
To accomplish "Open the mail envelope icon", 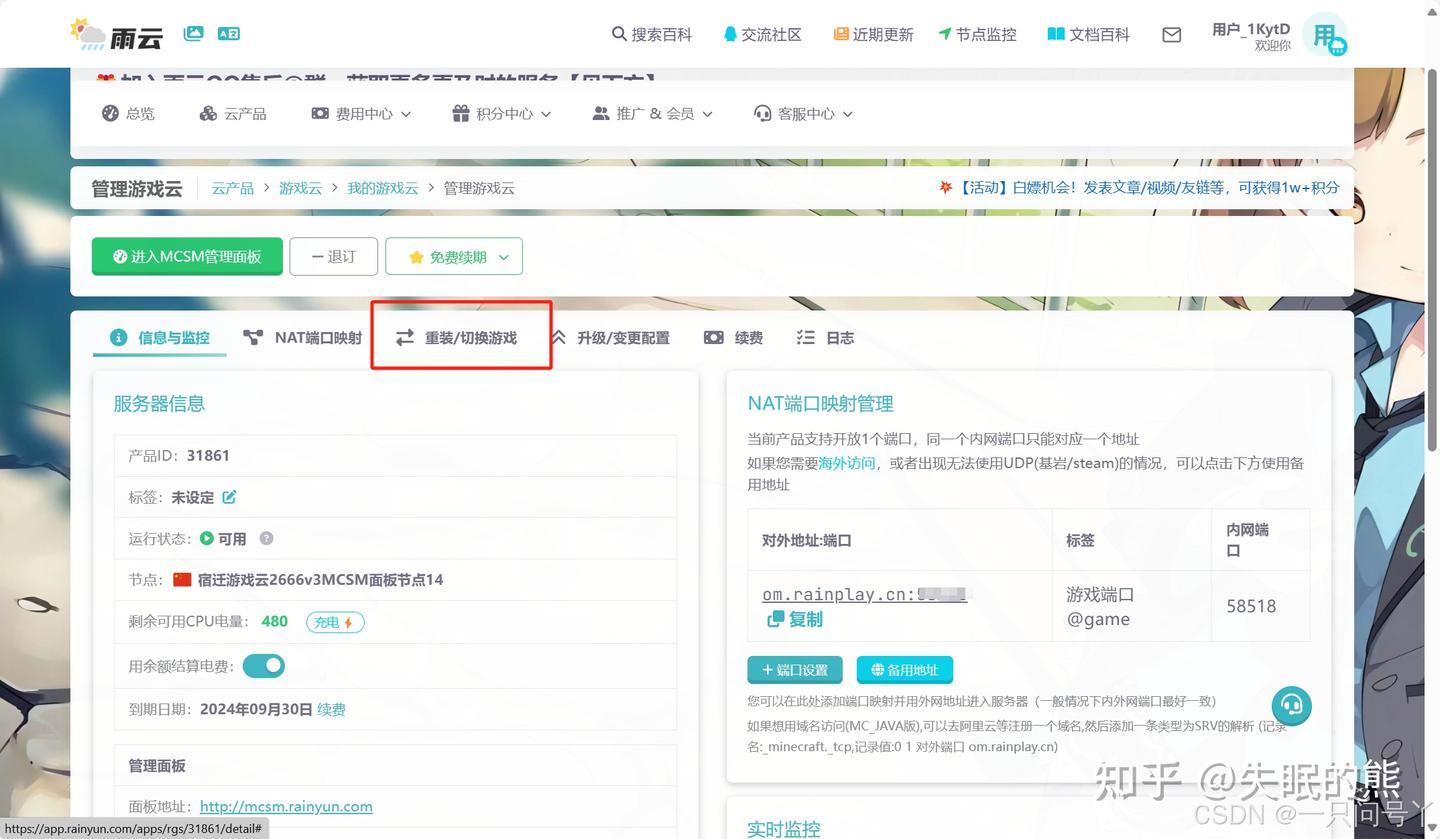I will pos(1171,33).
